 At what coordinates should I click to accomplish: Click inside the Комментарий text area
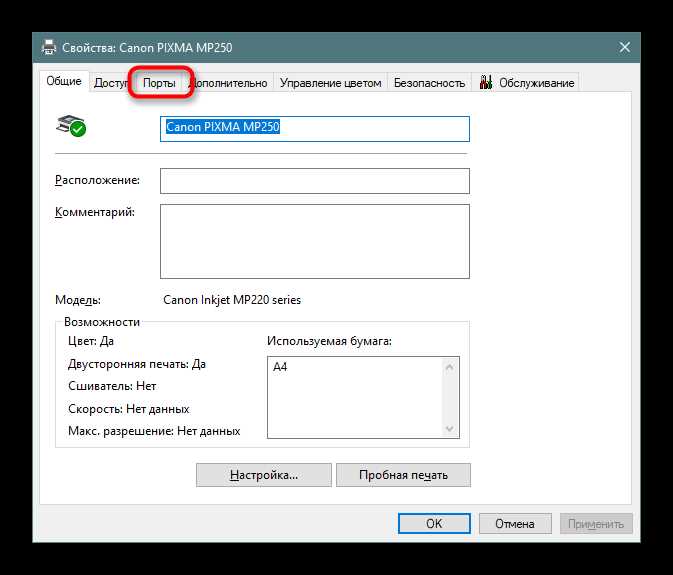tap(315, 241)
